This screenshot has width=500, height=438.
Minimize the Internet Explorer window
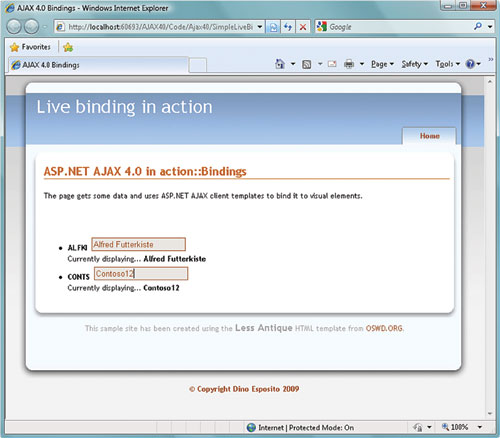(448, 6)
